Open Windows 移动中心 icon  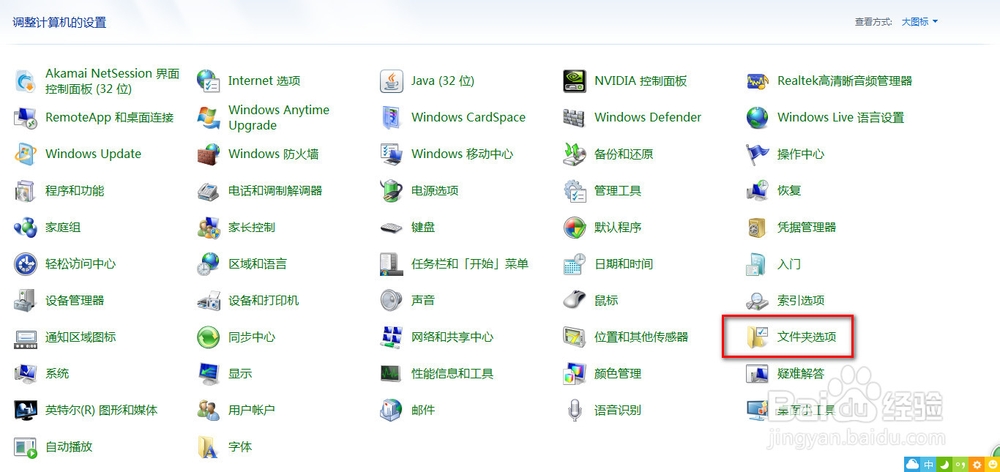pos(392,154)
